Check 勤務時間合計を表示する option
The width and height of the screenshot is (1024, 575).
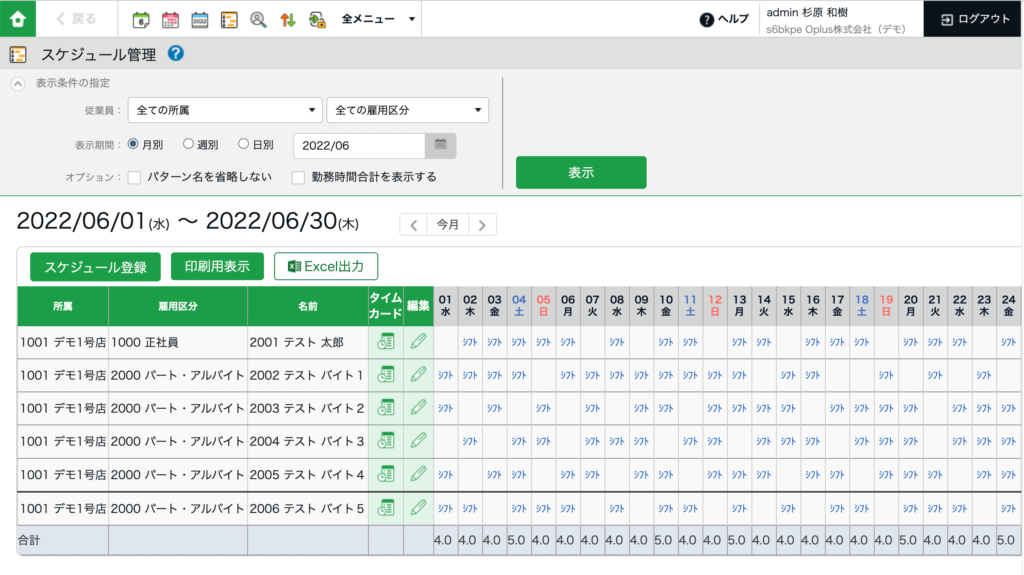(x=298, y=177)
